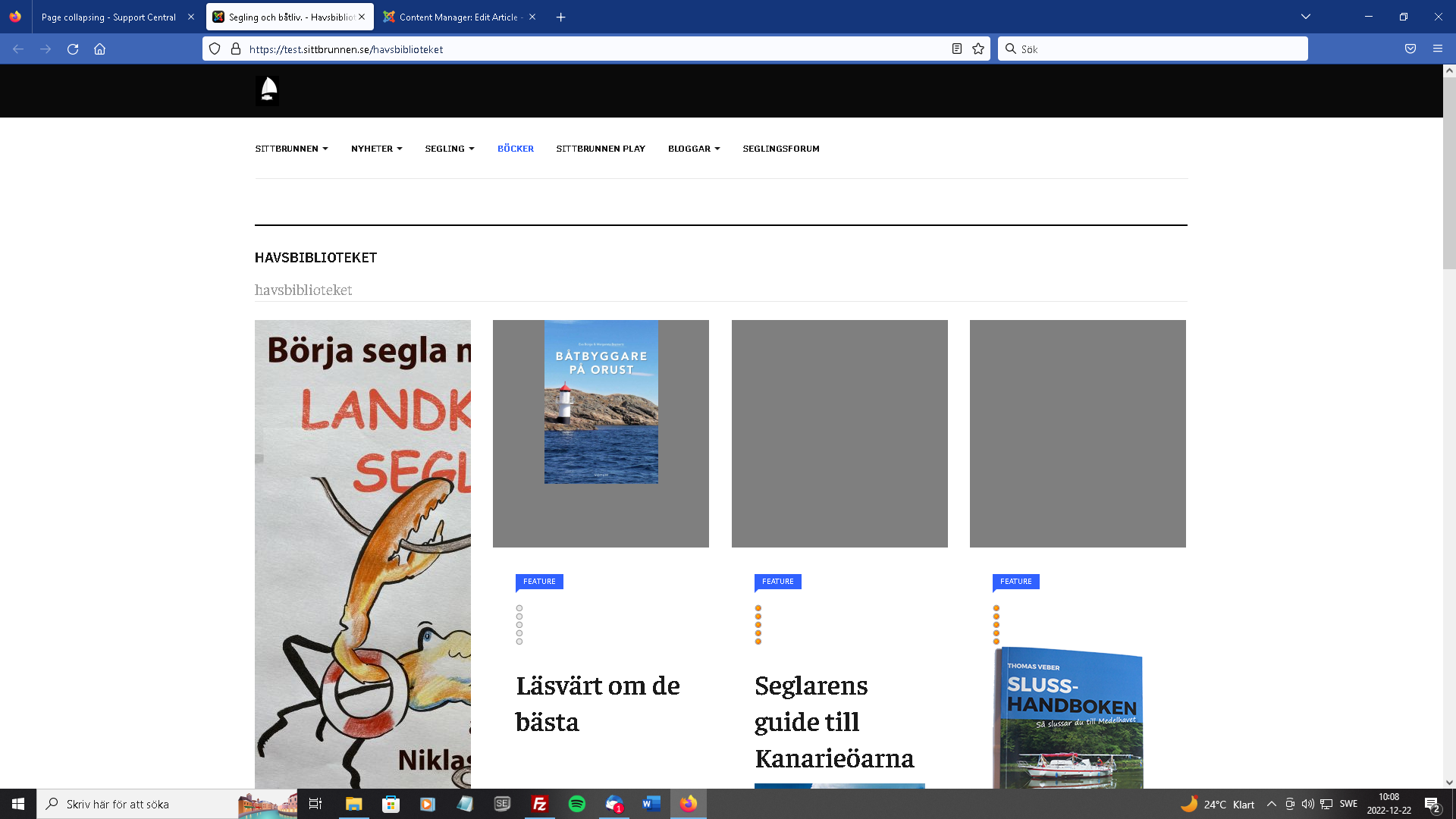The width and height of the screenshot is (1456, 819).
Task: Toggle reader view icon in address bar
Action: tap(957, 49)
